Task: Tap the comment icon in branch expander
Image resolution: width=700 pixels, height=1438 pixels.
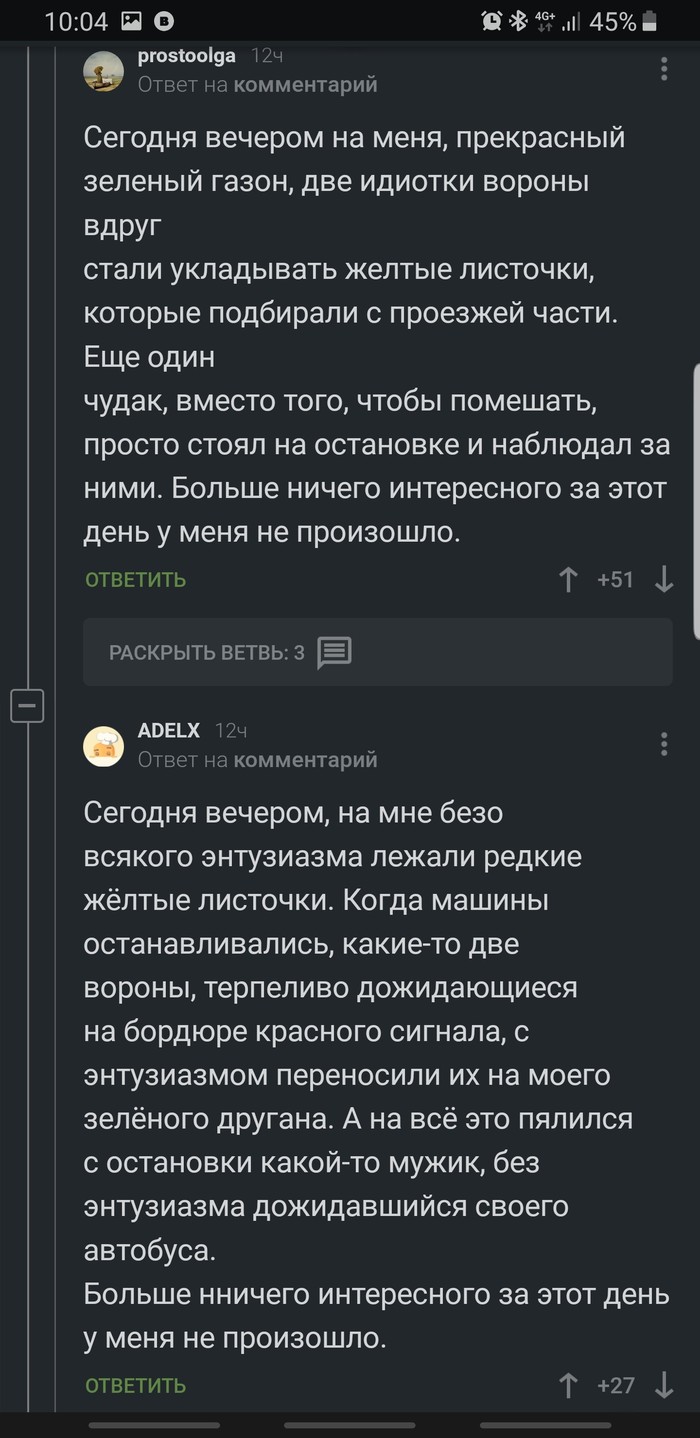Action: coord(334,653)
